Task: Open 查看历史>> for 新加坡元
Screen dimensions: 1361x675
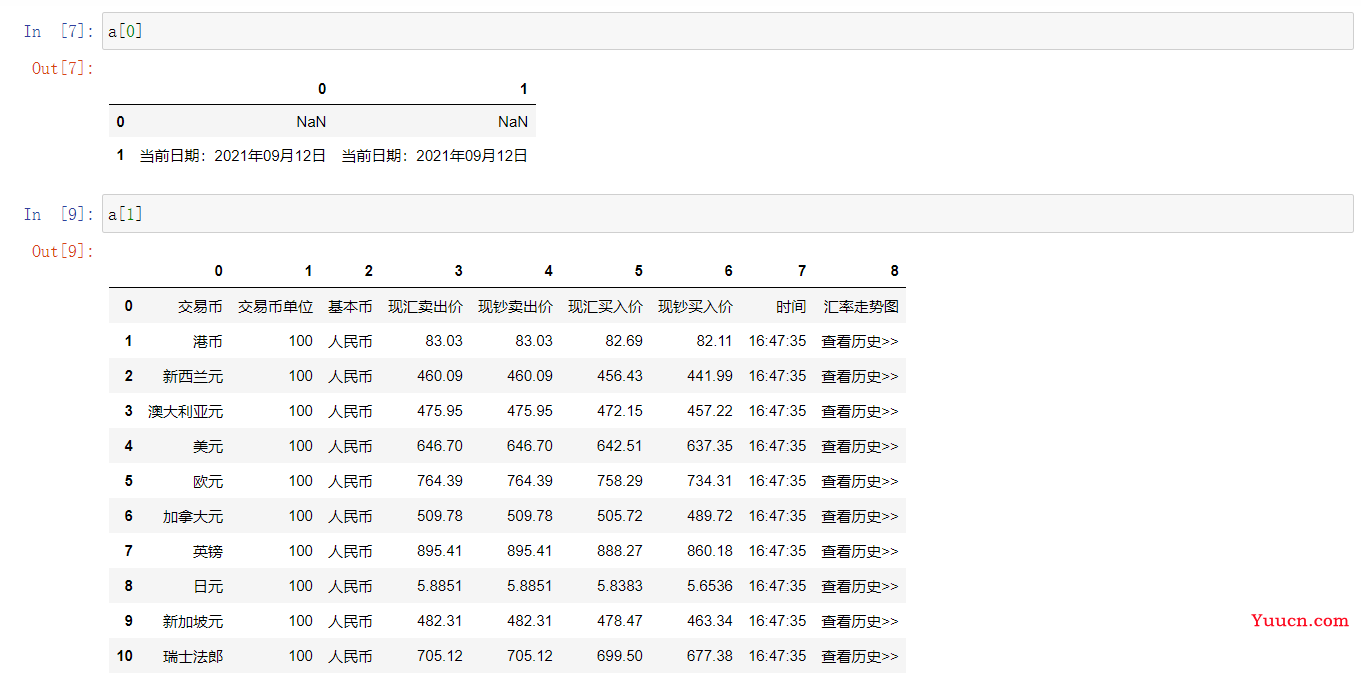Action: [x=860, y=621]
